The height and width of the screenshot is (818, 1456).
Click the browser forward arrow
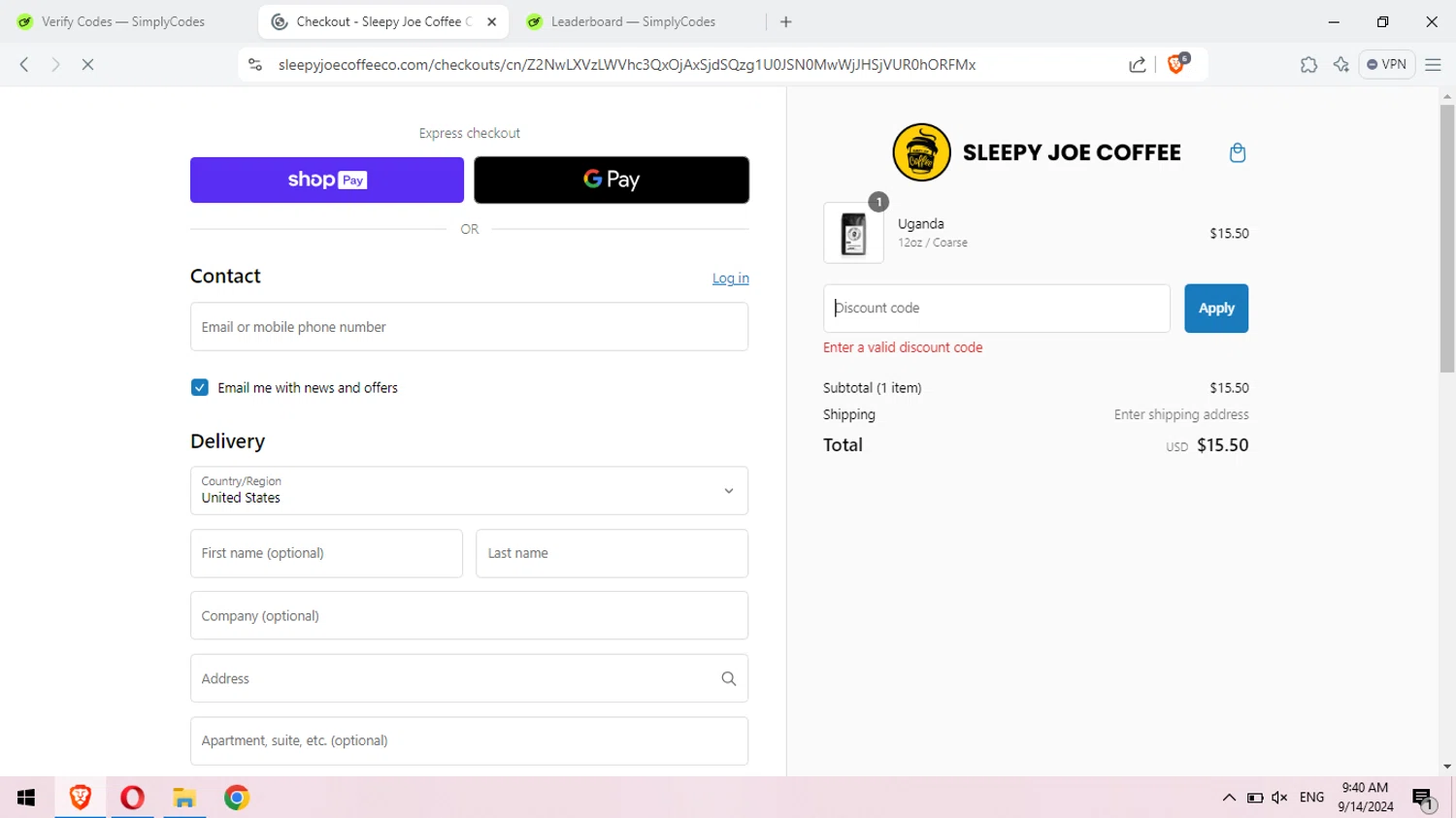click(55, 64)
